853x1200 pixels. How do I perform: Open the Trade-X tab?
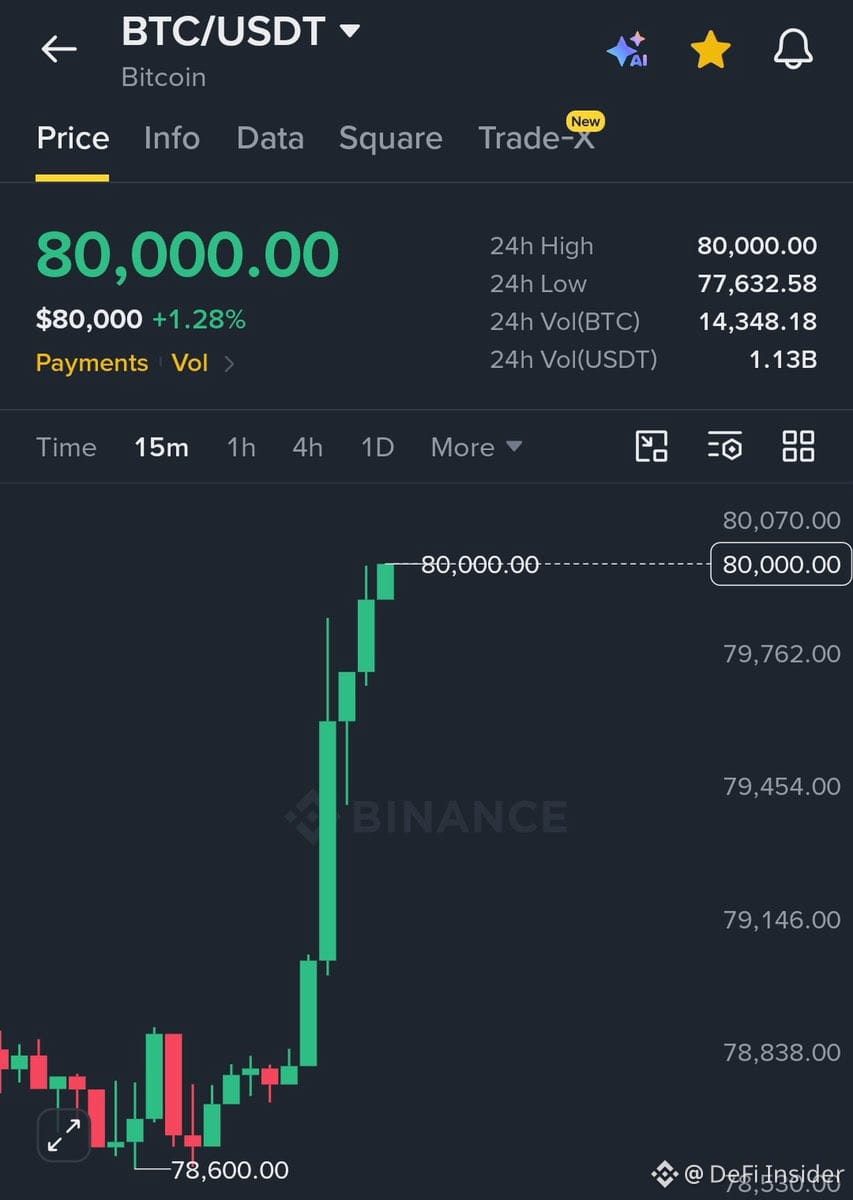537,138
